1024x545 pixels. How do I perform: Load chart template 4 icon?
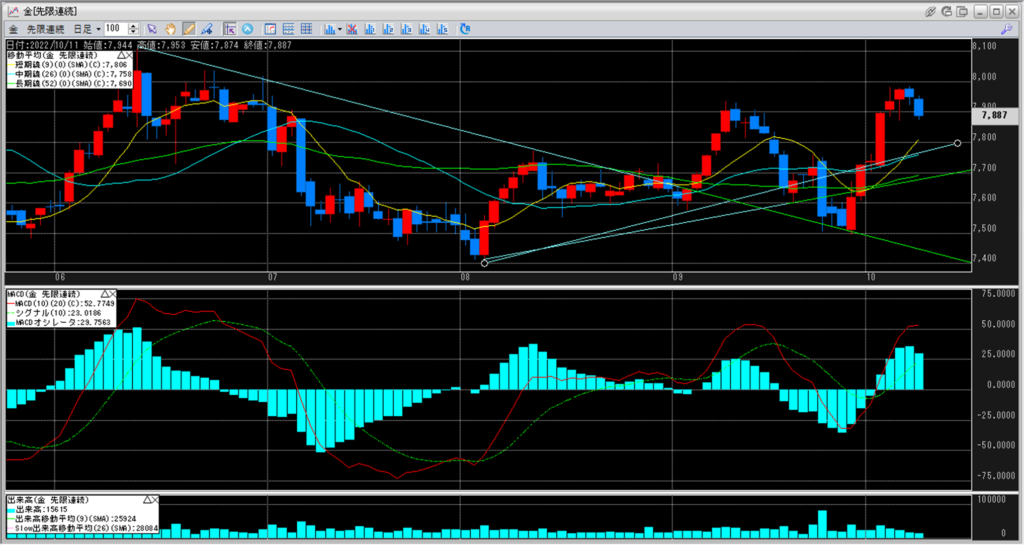click(424, 29)
